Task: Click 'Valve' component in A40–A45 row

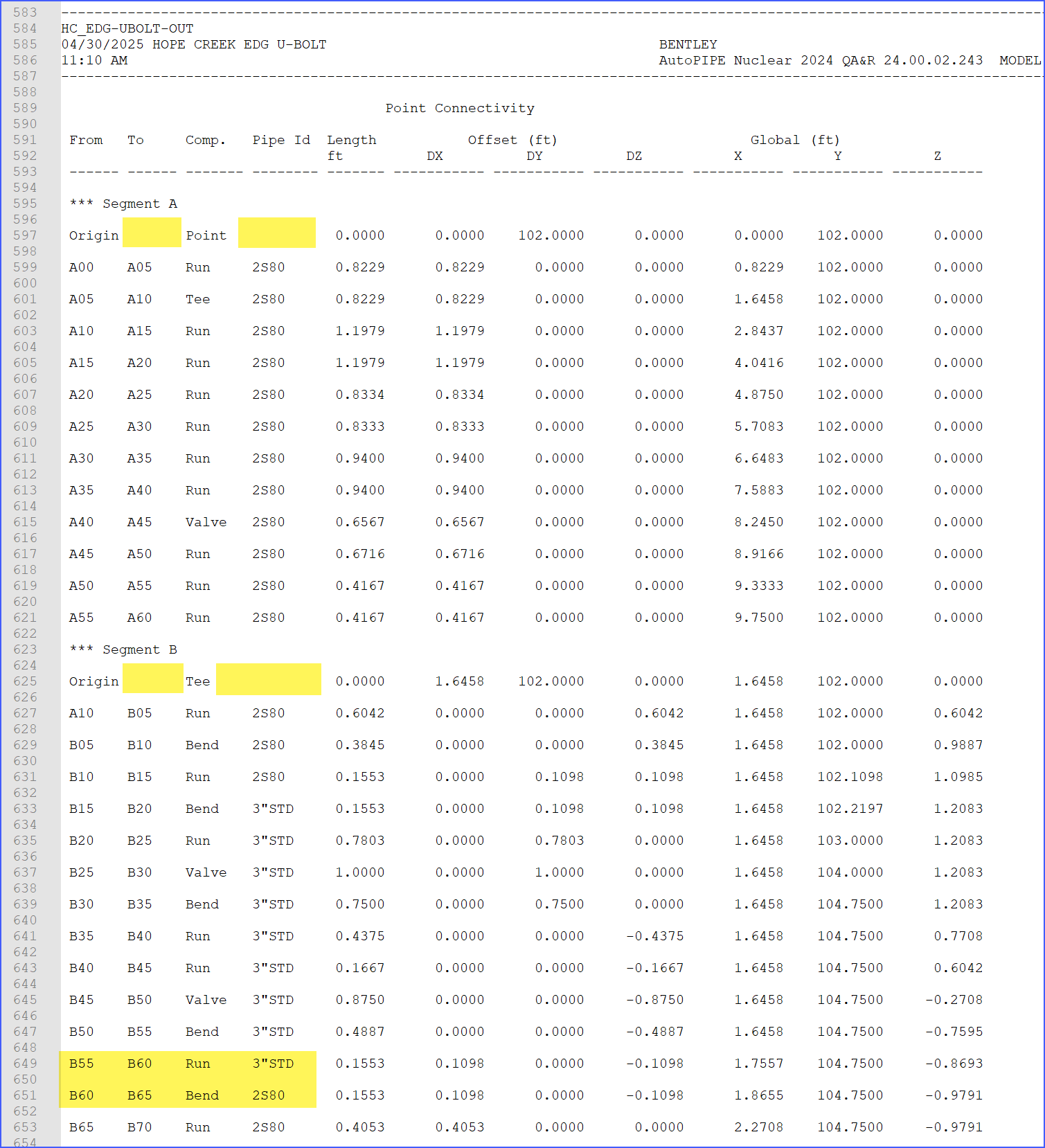Action: [x=206, y=522]
